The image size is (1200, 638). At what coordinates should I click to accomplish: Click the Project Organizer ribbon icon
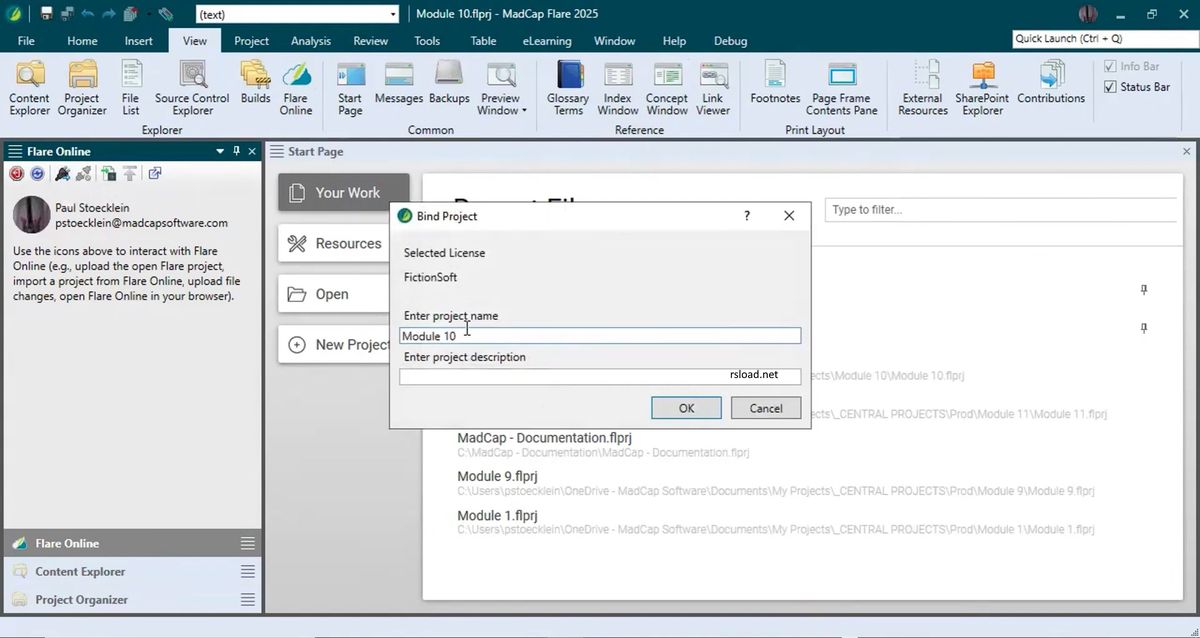tap(82, 87)
